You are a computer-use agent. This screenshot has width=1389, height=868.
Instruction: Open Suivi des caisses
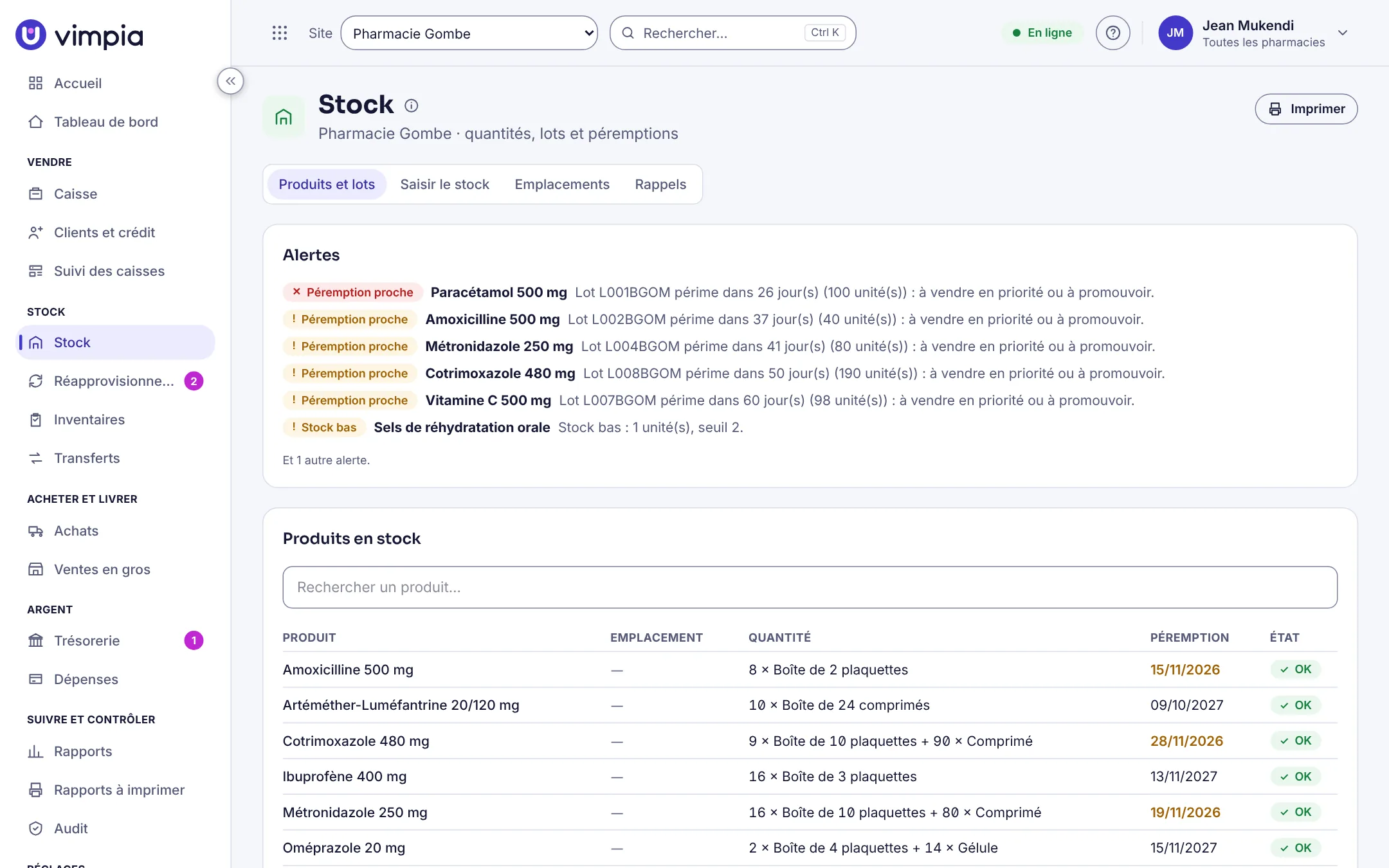coord(115,271)
